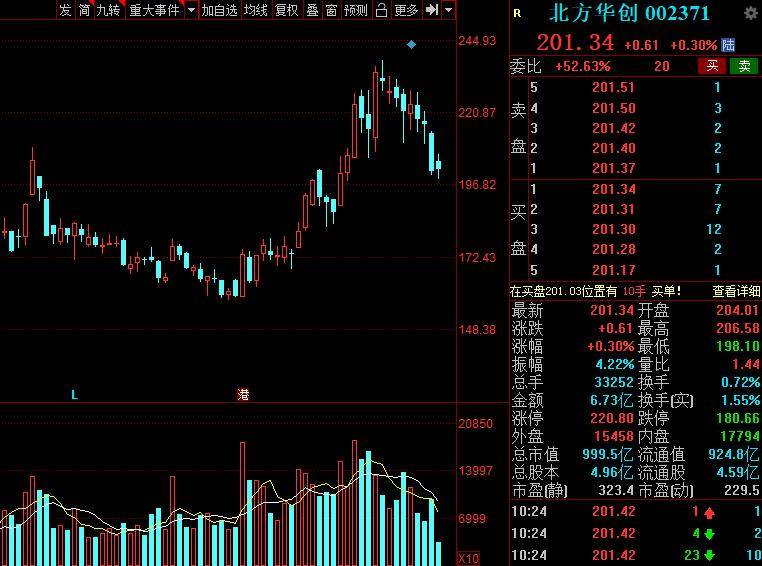This screenshot has width=762, height=566.
Task: Click the 窗 window button
Action: [331, 10]
